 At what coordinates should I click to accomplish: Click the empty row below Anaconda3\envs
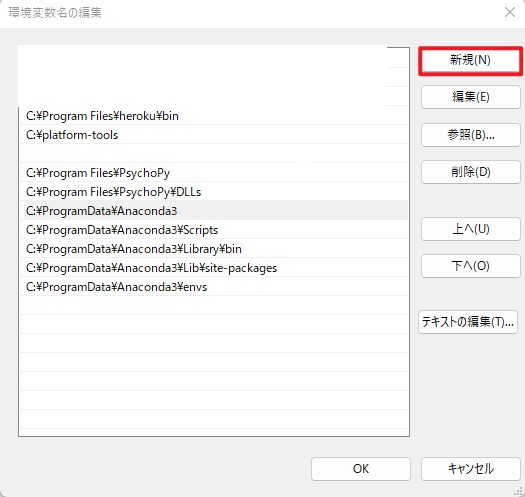[x=214, y=305]
